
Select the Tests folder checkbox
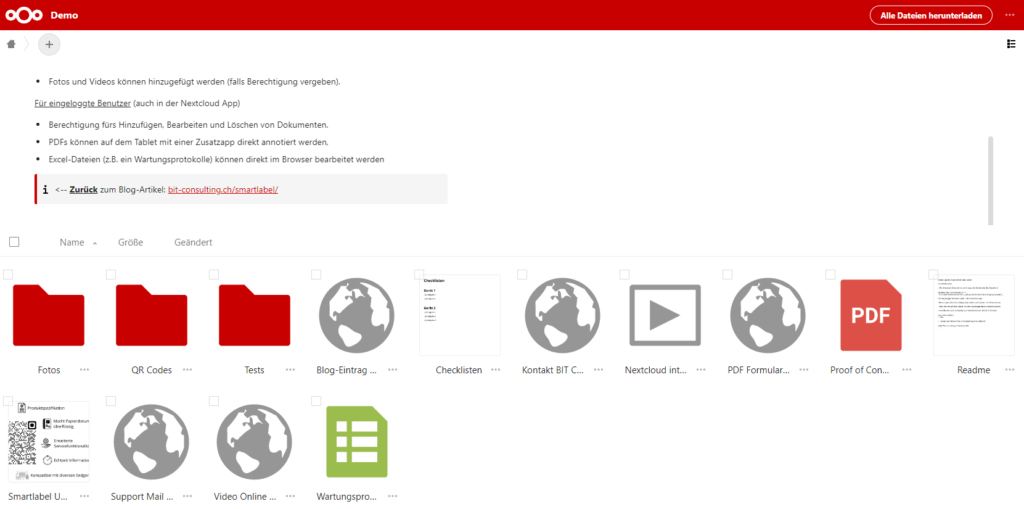214,274
